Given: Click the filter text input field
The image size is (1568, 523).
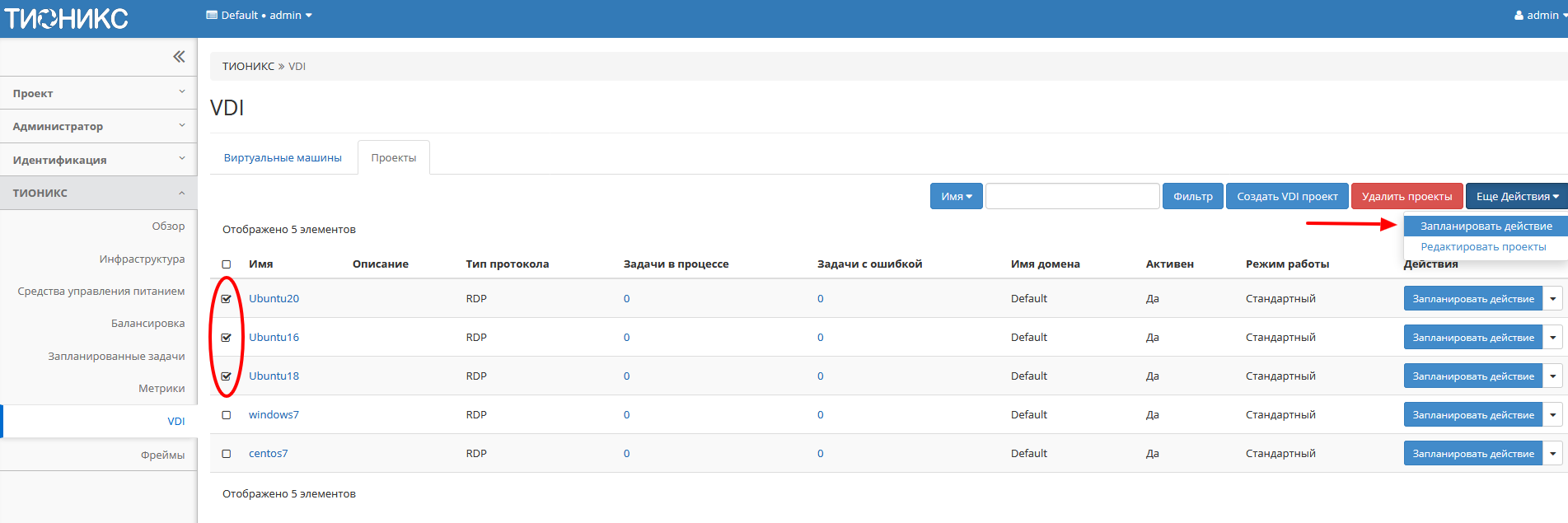Looking at the screenshot, I should pos(1072,197).
